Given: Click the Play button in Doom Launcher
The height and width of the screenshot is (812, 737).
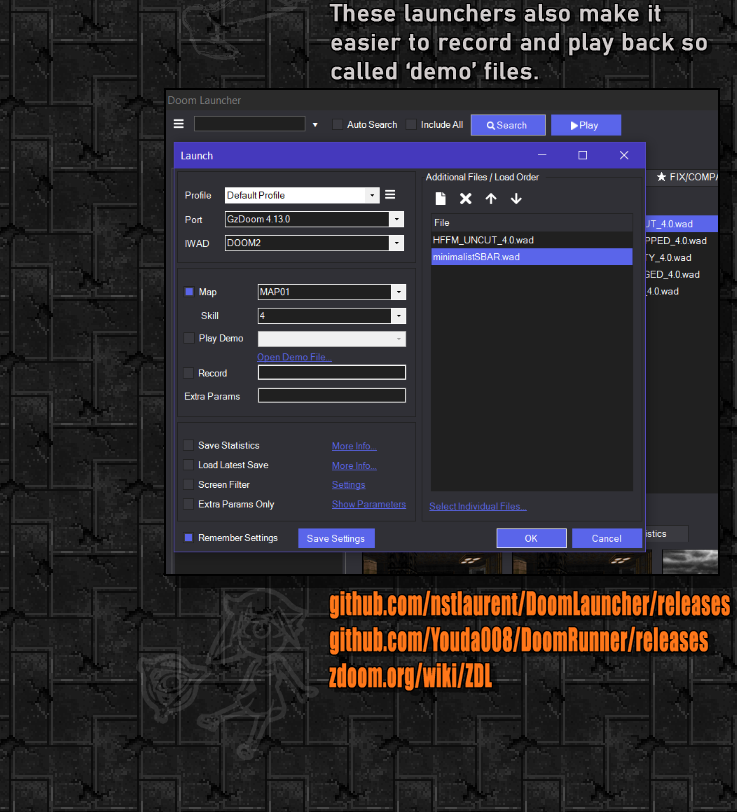Looking at the screenshot, I should click(586, 125).
